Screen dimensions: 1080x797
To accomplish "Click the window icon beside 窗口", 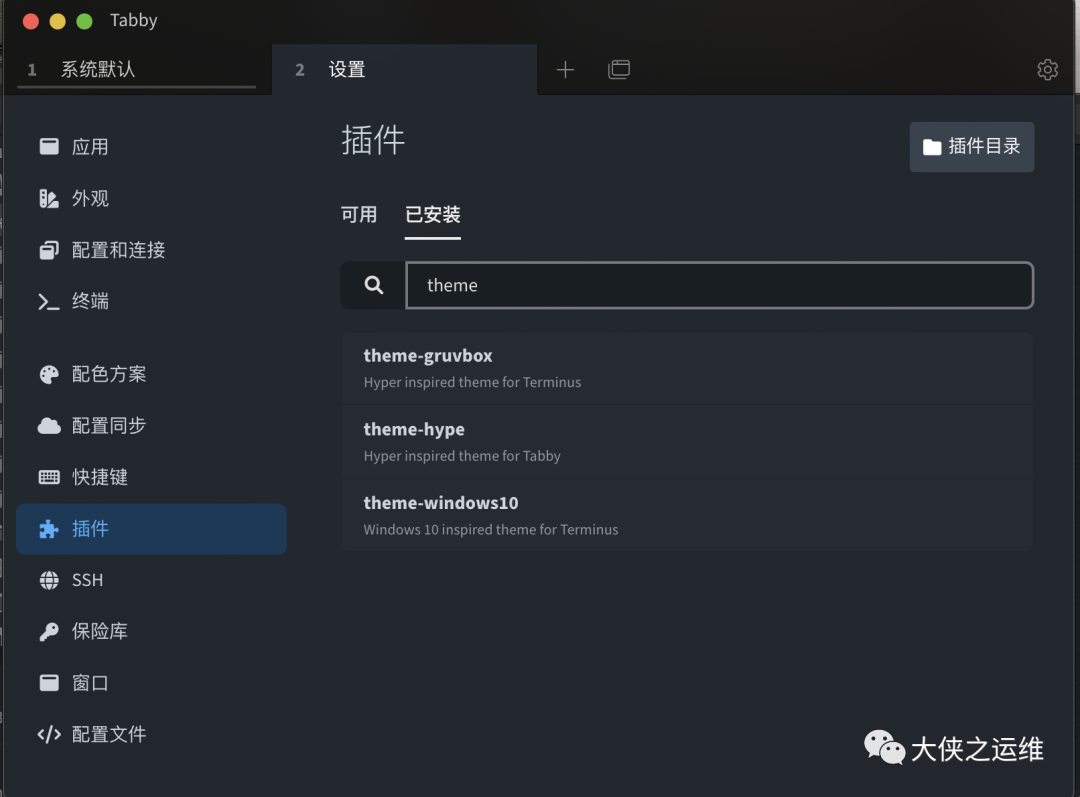I will point(49,683).
